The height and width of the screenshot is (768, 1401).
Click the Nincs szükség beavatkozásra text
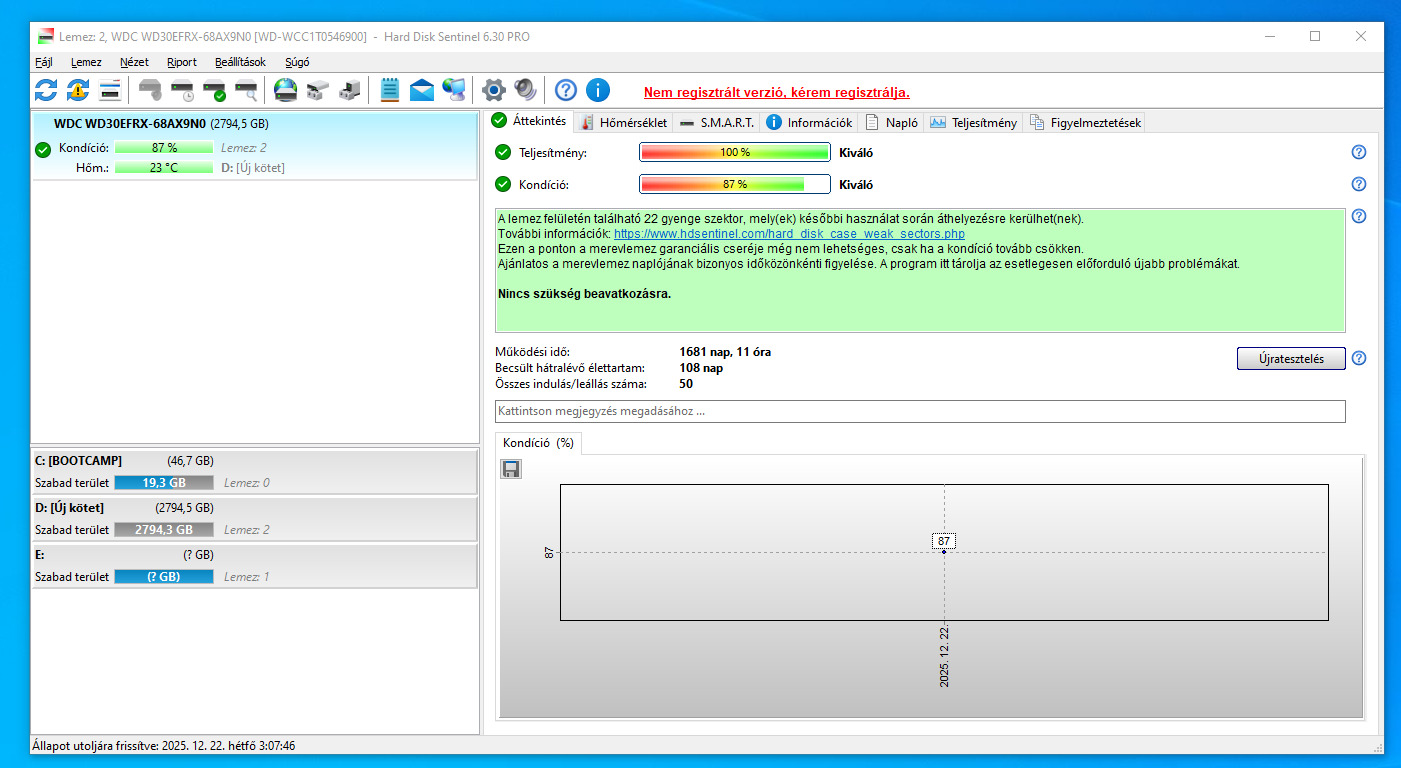[x=584, y=293]
